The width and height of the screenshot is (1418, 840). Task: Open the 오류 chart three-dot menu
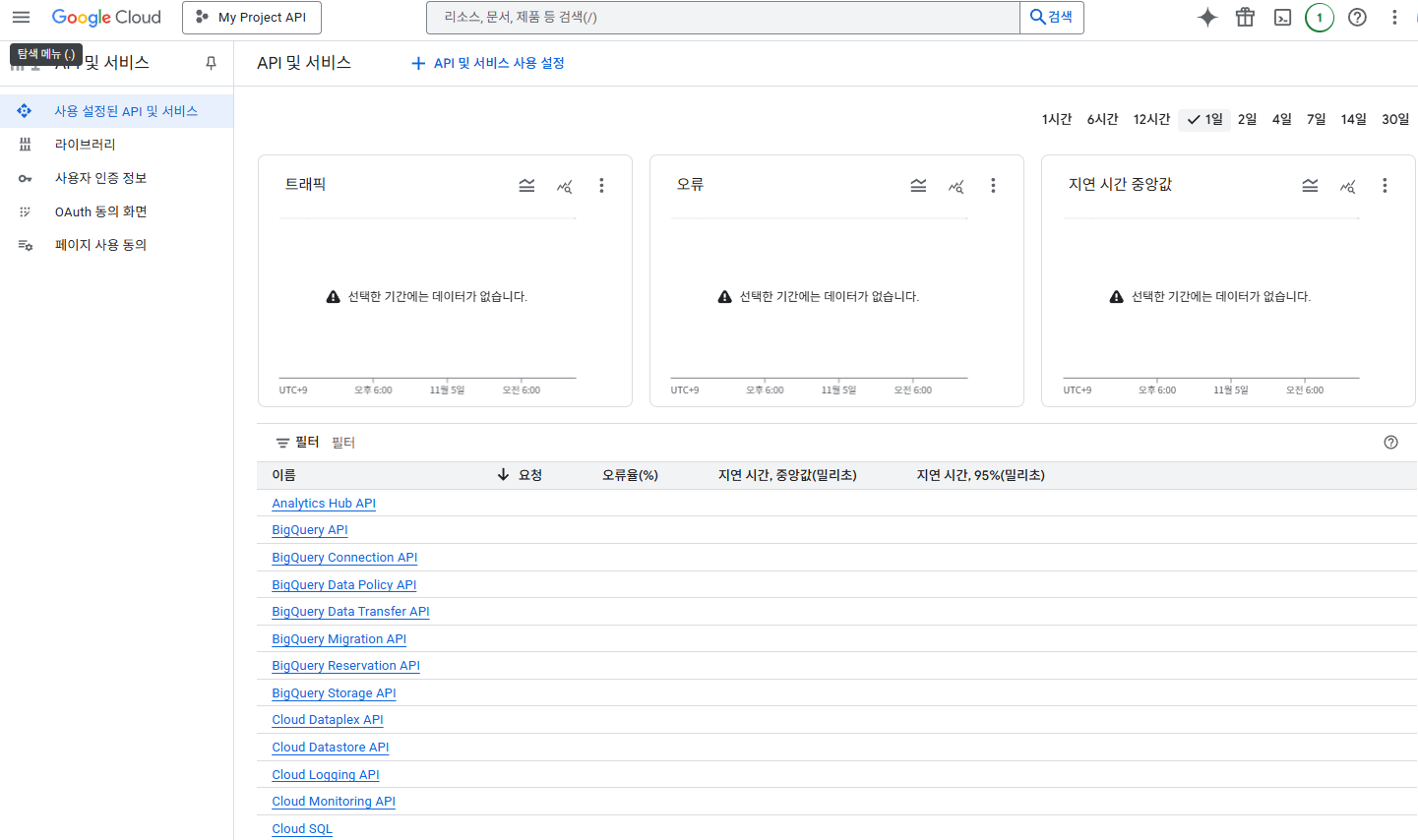(x=993, y=185)
